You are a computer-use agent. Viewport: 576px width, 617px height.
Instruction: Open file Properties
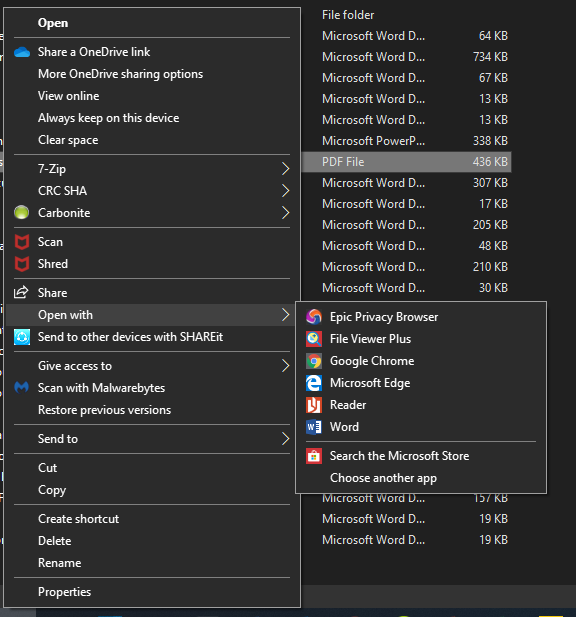pos(152,592)
